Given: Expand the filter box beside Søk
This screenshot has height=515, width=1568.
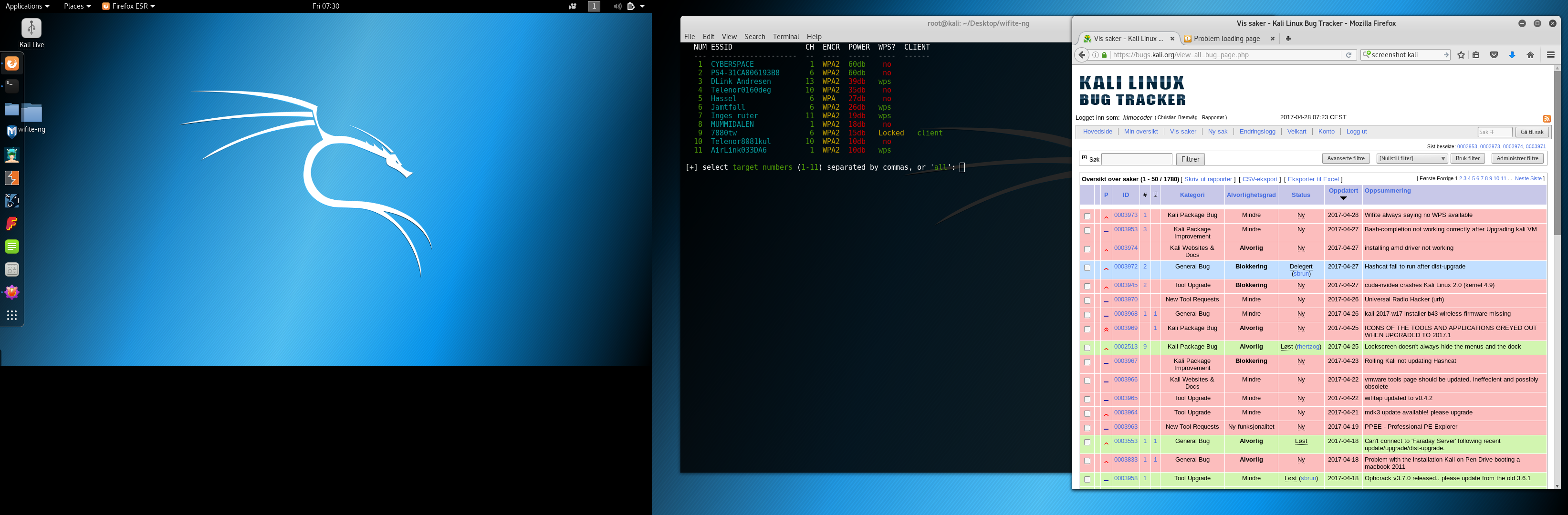Looking at the screenshot, I should [x=1084, y=157].
